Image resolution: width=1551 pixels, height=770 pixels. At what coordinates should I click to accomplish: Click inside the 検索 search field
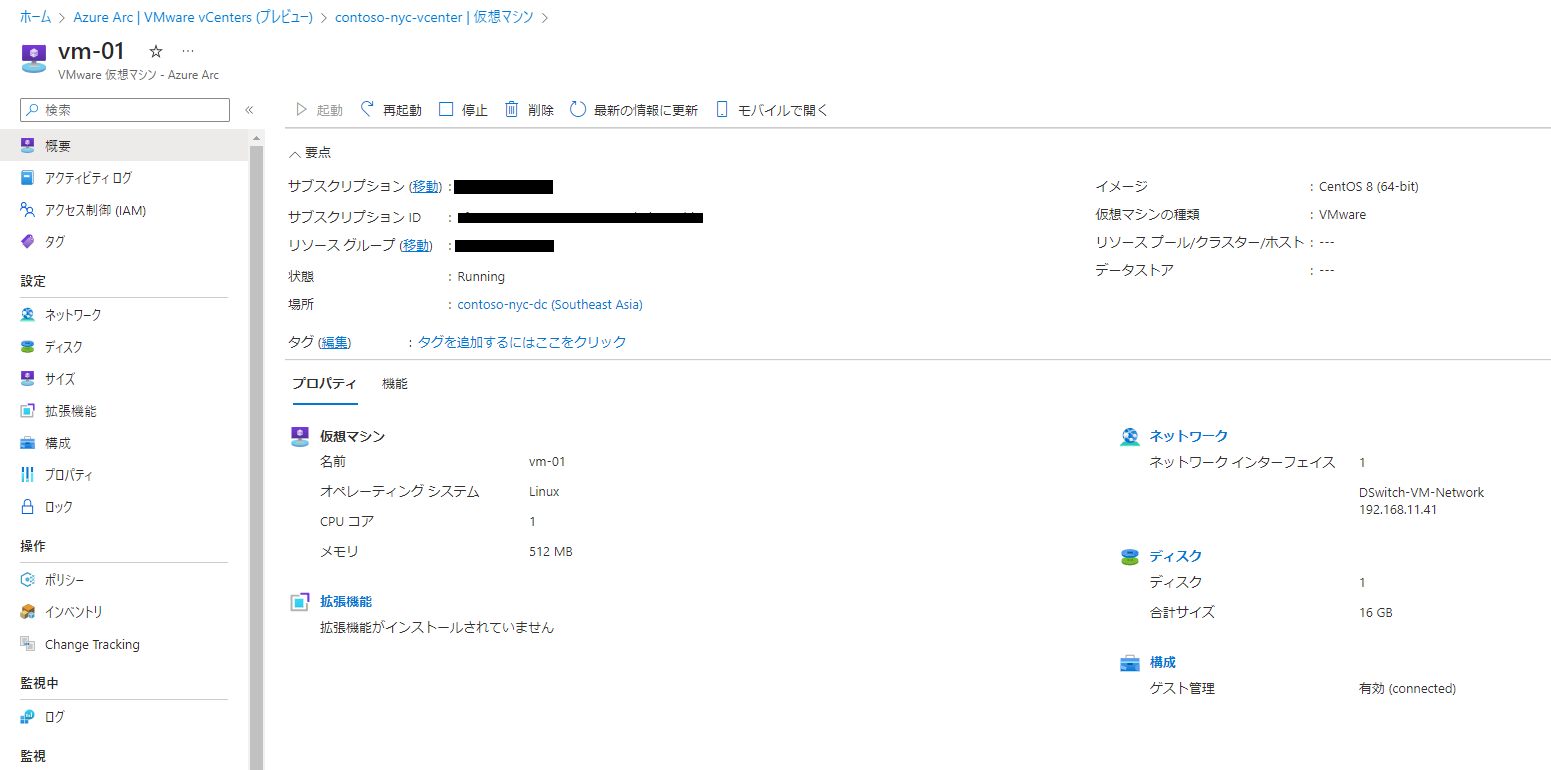[124, 109]
